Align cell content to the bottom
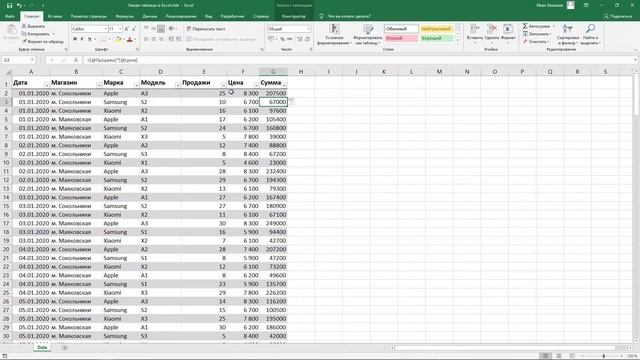 pyautogui.click(x=161, y=29)
